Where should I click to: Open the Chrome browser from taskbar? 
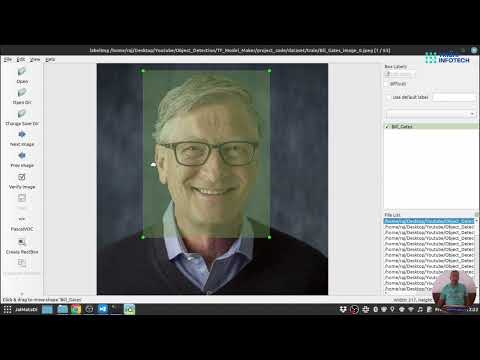coord(76,309)
